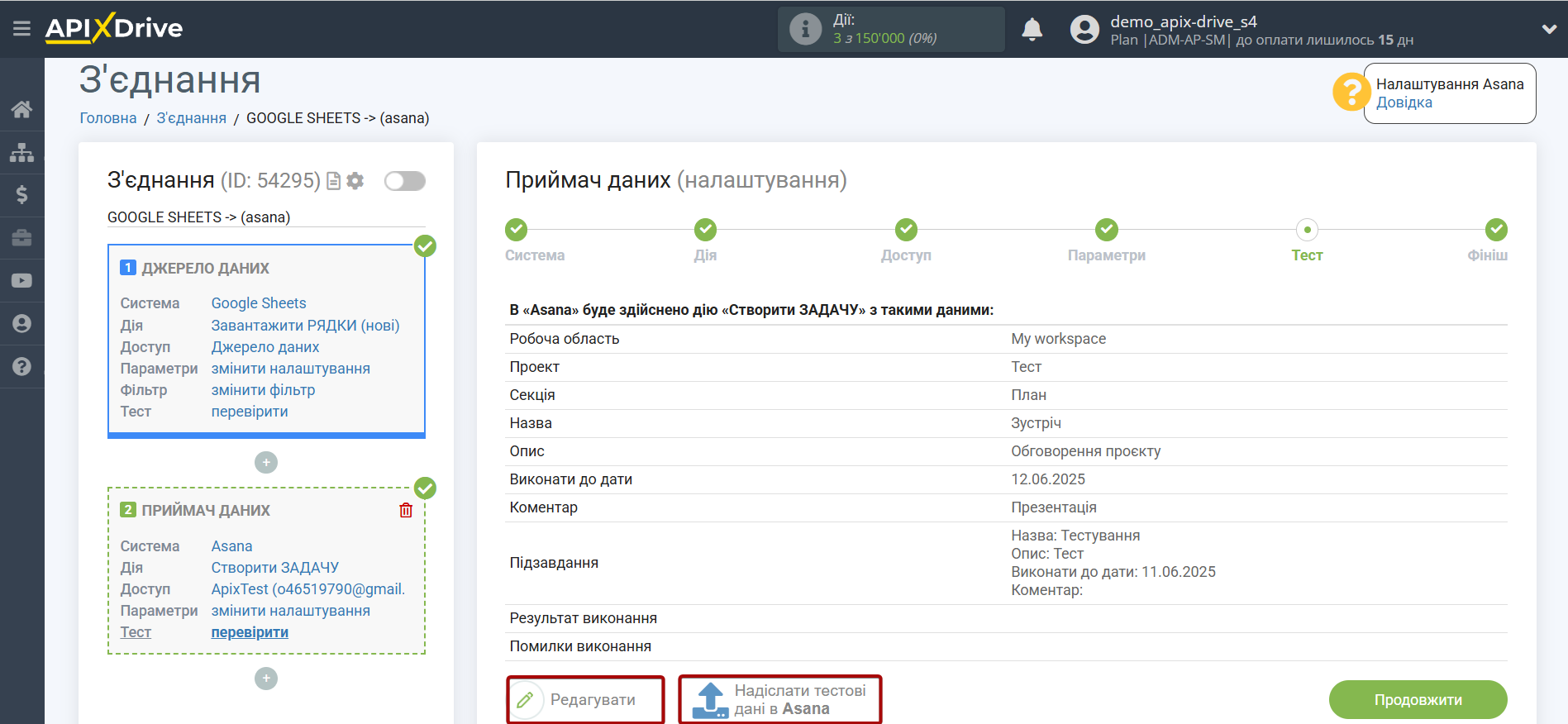Click перевірити in data source block
The width and height of the screenshot is (1568, 724).
pyautogui.click(x=250, y=412)
